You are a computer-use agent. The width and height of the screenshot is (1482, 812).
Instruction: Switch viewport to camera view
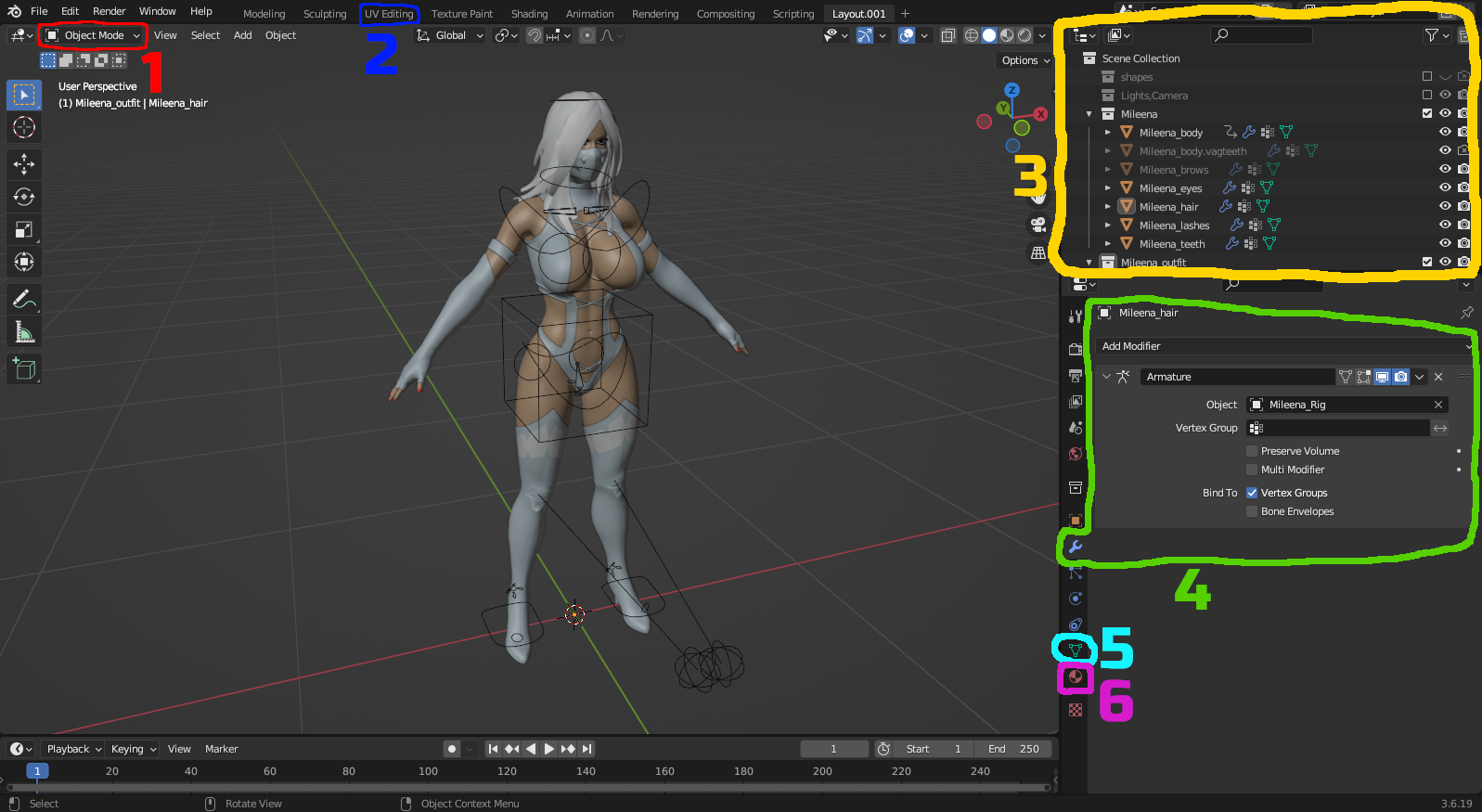[x=1038, y=225]
